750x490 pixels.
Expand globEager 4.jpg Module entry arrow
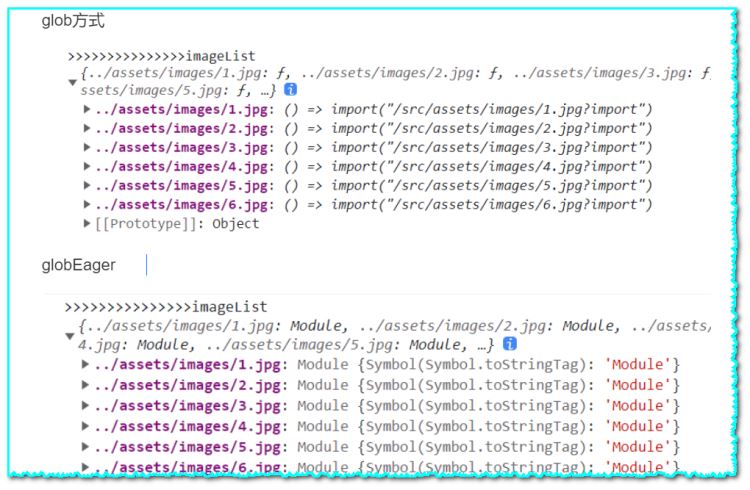85,426
